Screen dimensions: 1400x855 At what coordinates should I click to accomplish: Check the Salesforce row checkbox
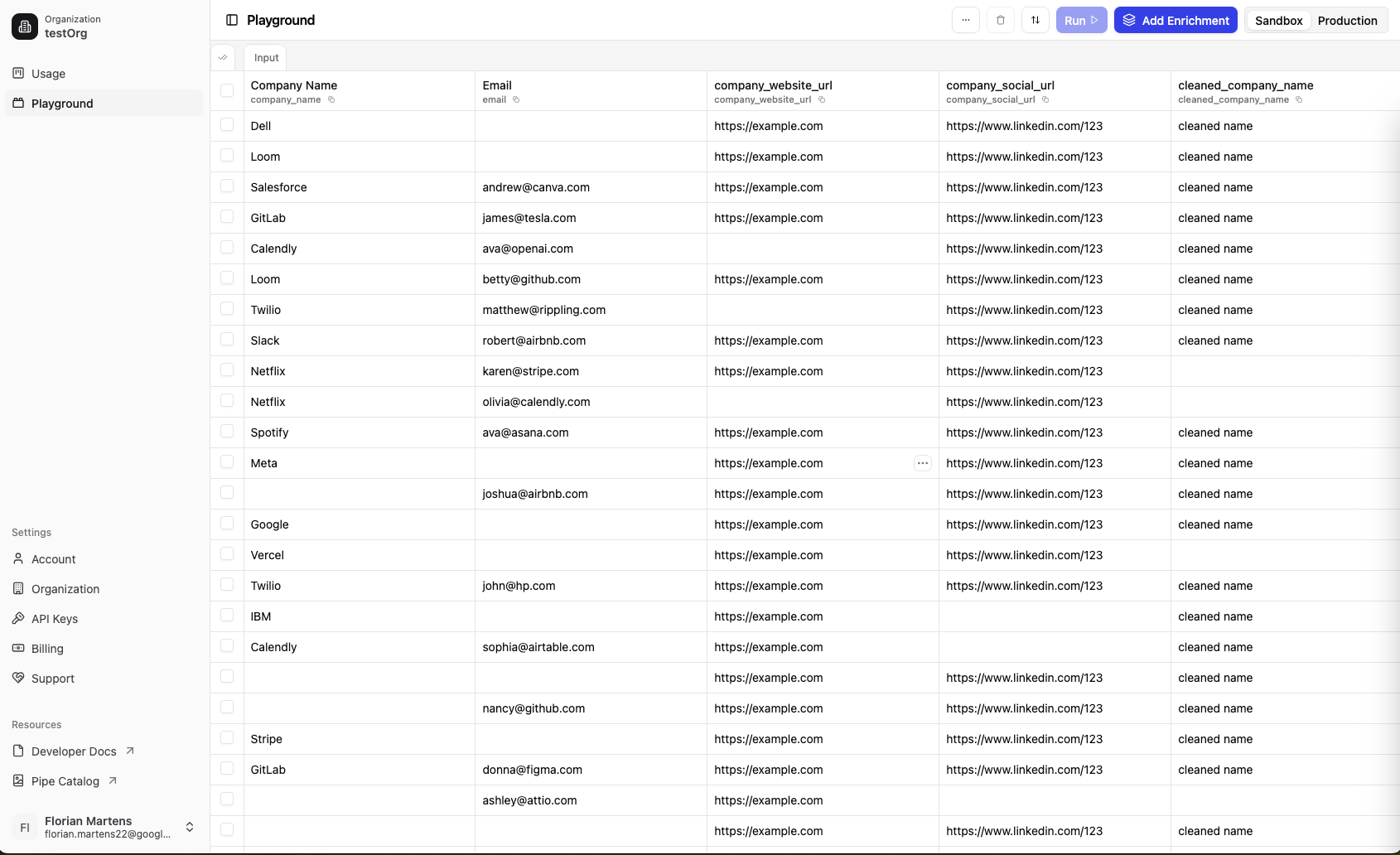(x=227, y=186)
